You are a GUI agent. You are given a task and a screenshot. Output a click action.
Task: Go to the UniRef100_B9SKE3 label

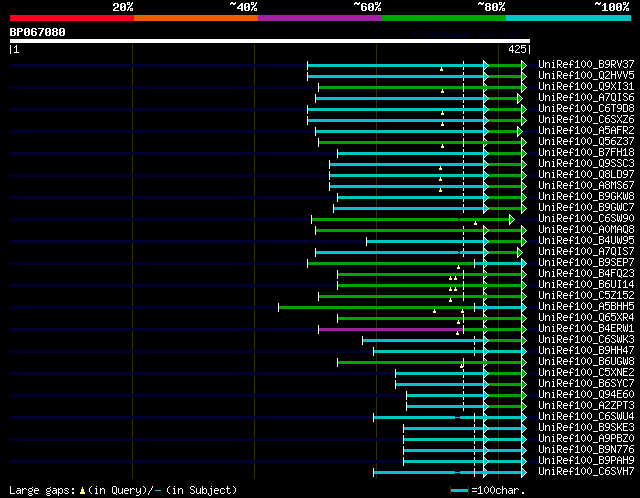586,428
